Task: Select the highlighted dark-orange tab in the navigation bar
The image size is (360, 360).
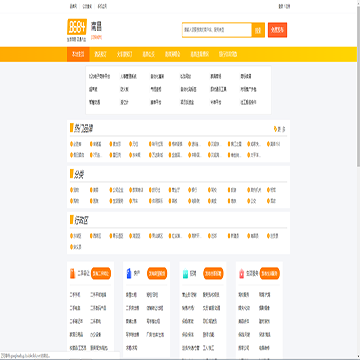Action: point(78,54)
